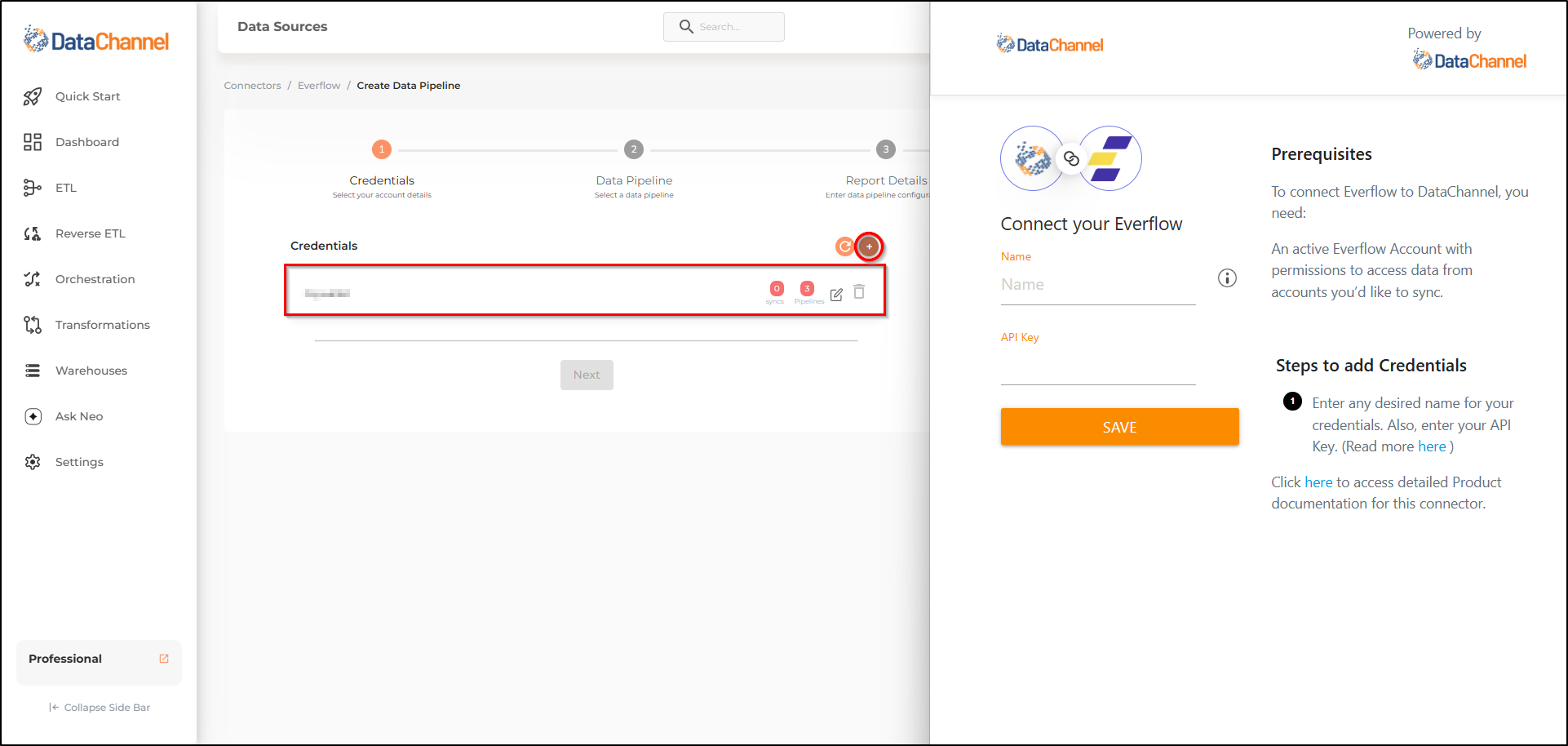
Task: Edit the saved credential
Action: pyautogui.click(x=836, y=294)
